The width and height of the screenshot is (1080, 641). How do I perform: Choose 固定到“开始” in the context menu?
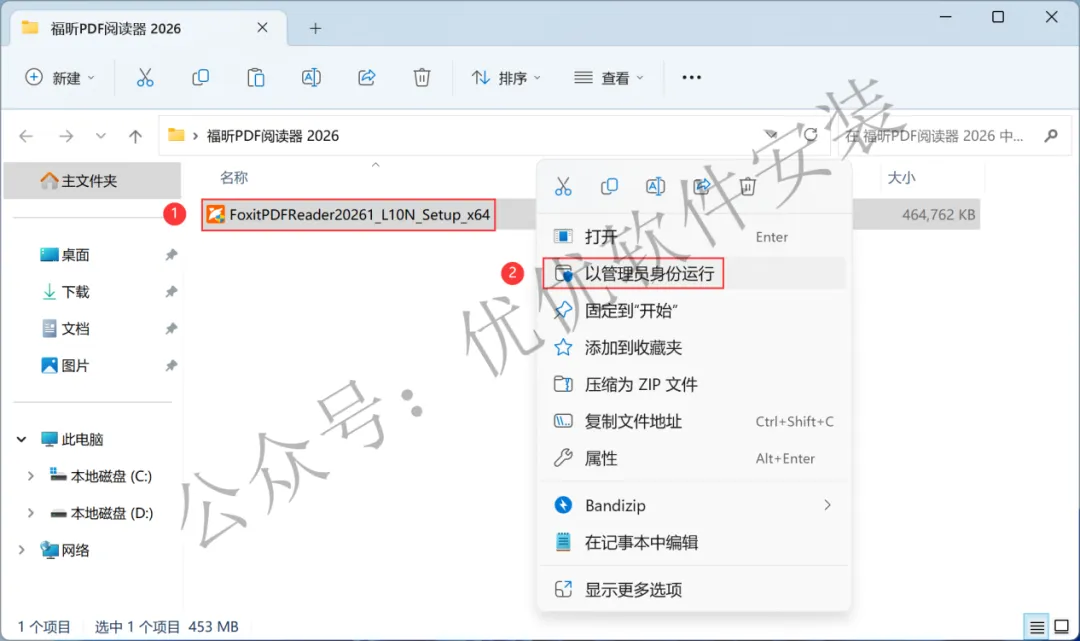pyautogui.click(x=694, y=311)
